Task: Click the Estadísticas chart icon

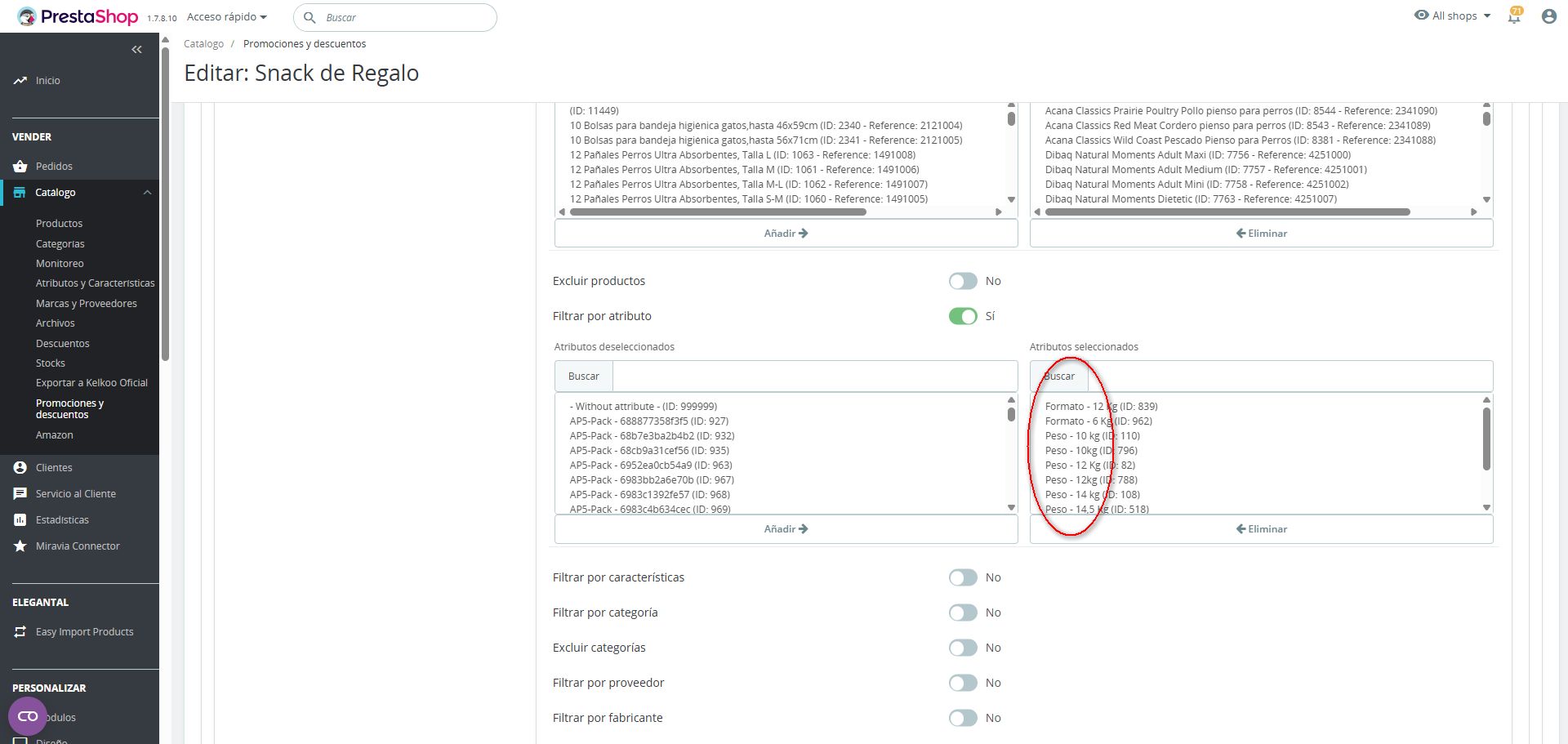Action: coord(20,520)
